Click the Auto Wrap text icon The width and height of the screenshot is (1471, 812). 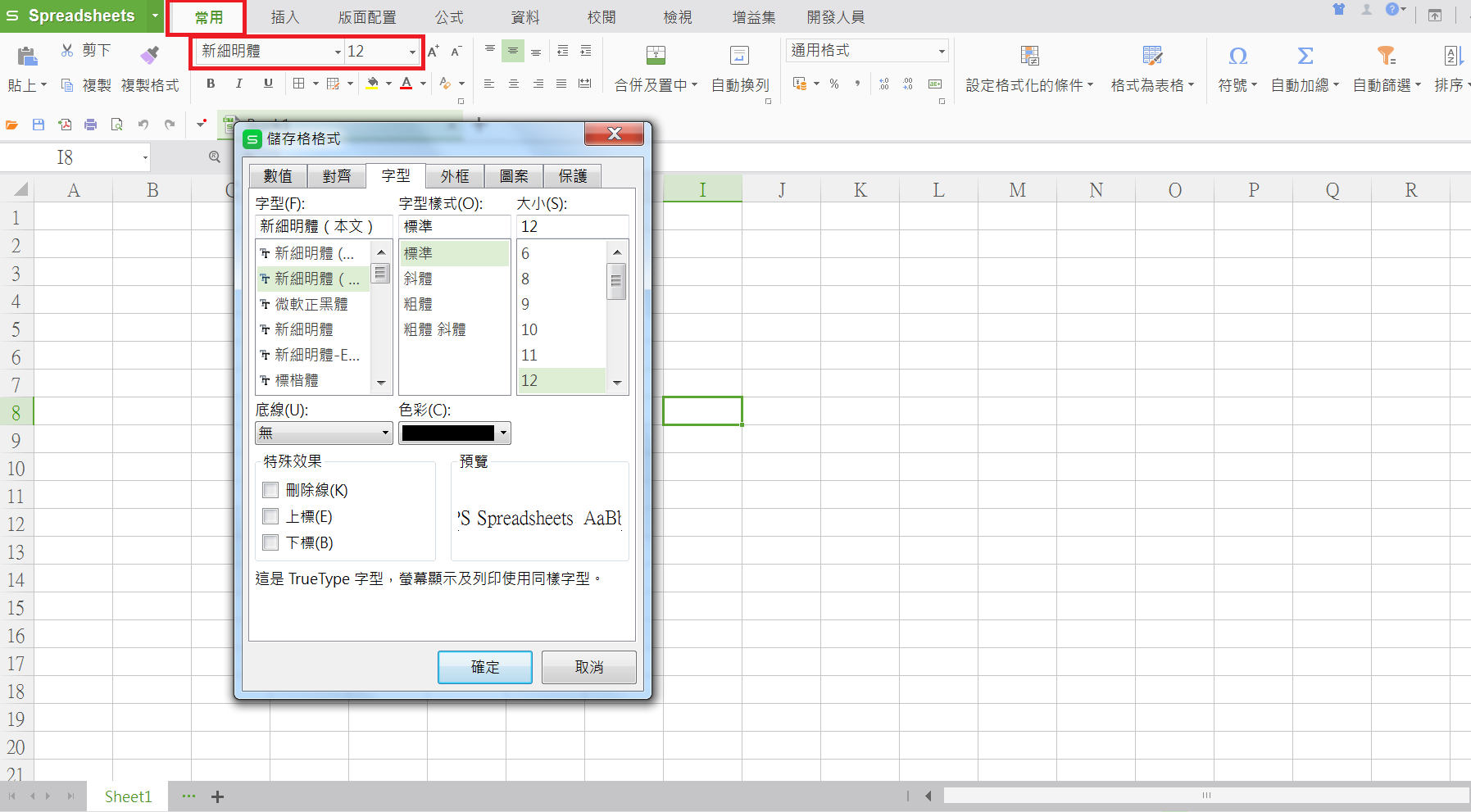[x=739, y=55]
